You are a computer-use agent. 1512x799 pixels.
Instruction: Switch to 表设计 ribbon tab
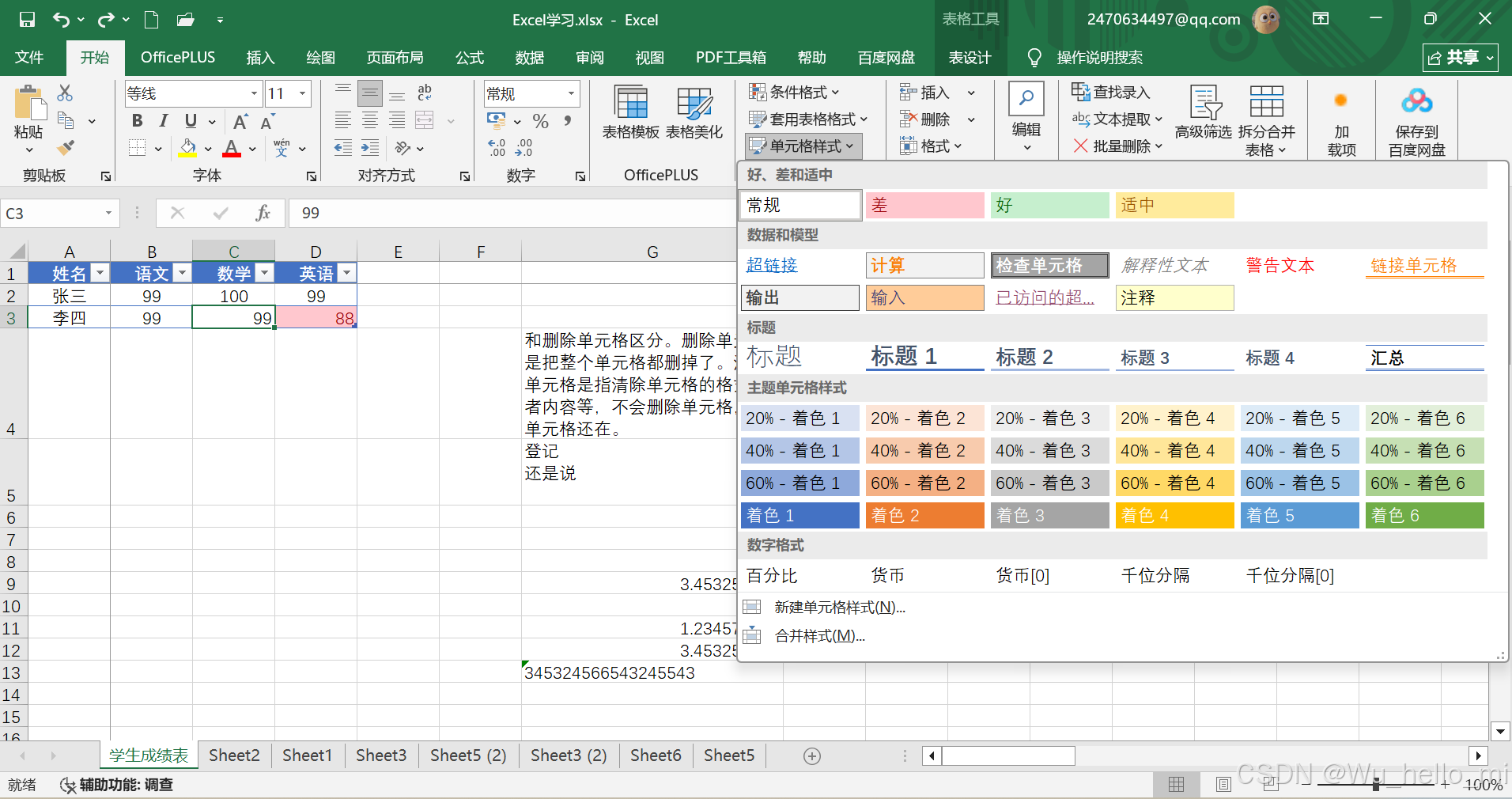tap(970, 57)
